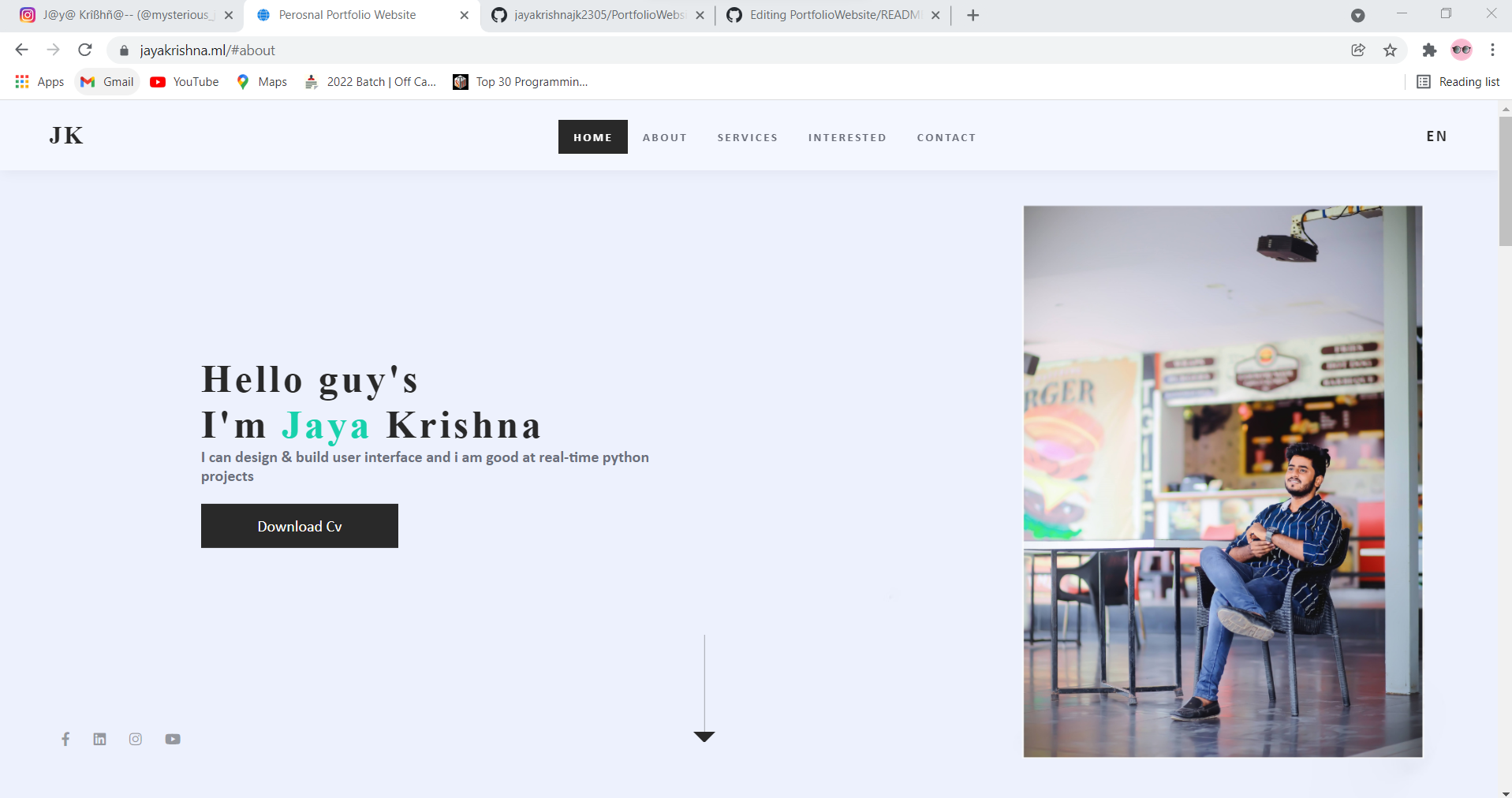Open Reading list panel

[x=1458, y=81]
